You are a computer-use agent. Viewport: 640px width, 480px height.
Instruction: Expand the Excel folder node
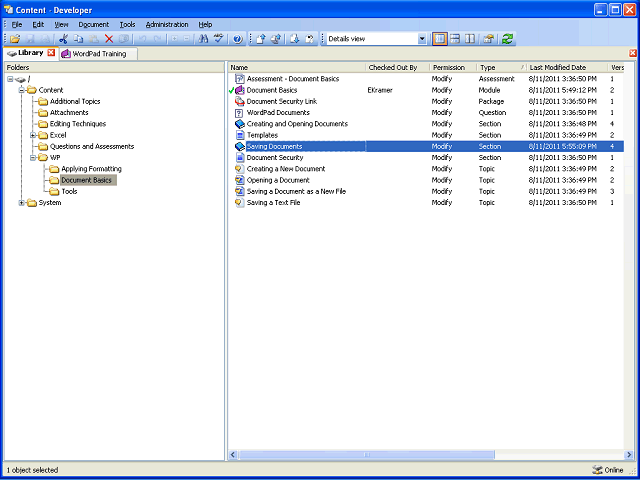click(x=33, y=135)
